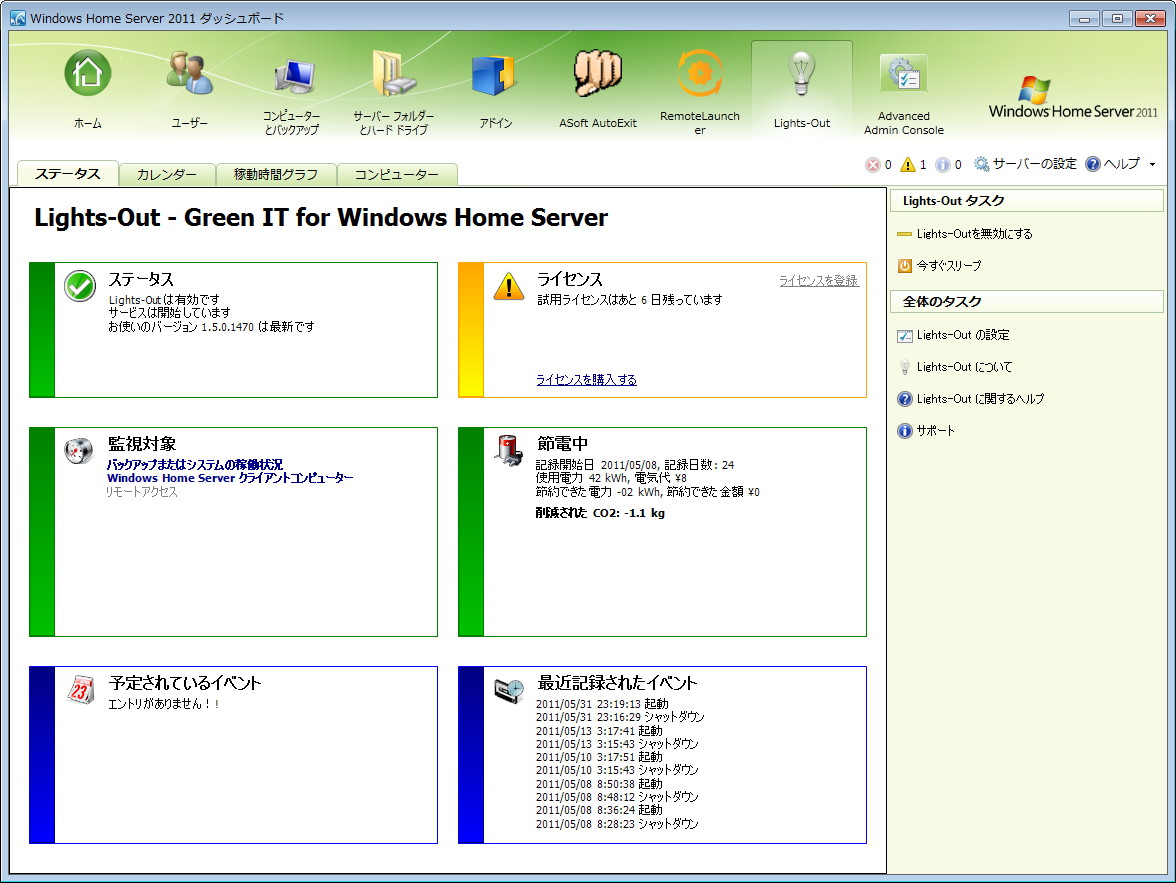The width and height of the screenshot is (1176, 883).
Task: Click the 最近記録されたイベント clock icon
Action: [508, 690]
